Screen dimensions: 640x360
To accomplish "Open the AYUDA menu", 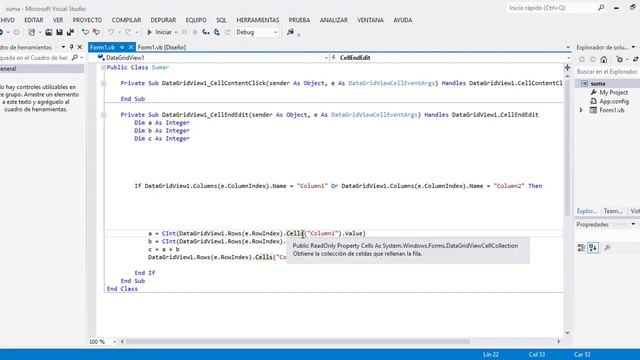I will (x=403, y=20).
